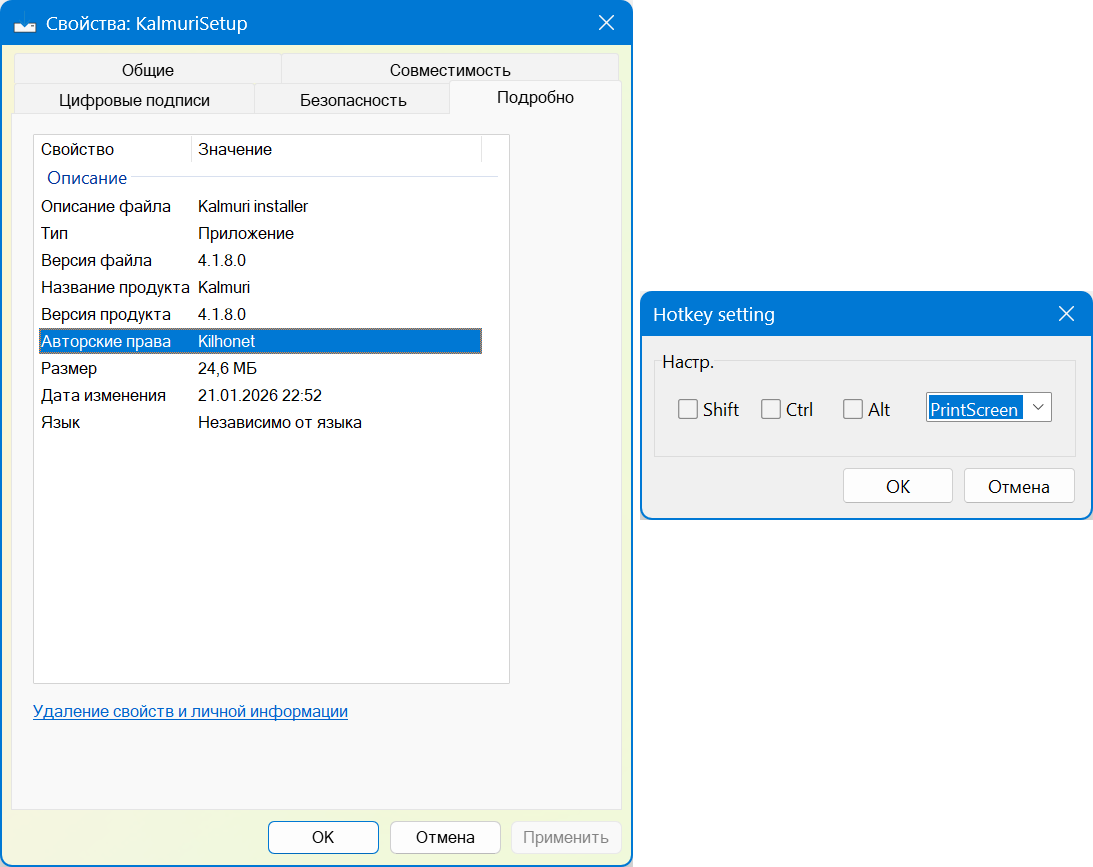
Task: Enable the Shift modifier checkbox
Action: point(688,409)
